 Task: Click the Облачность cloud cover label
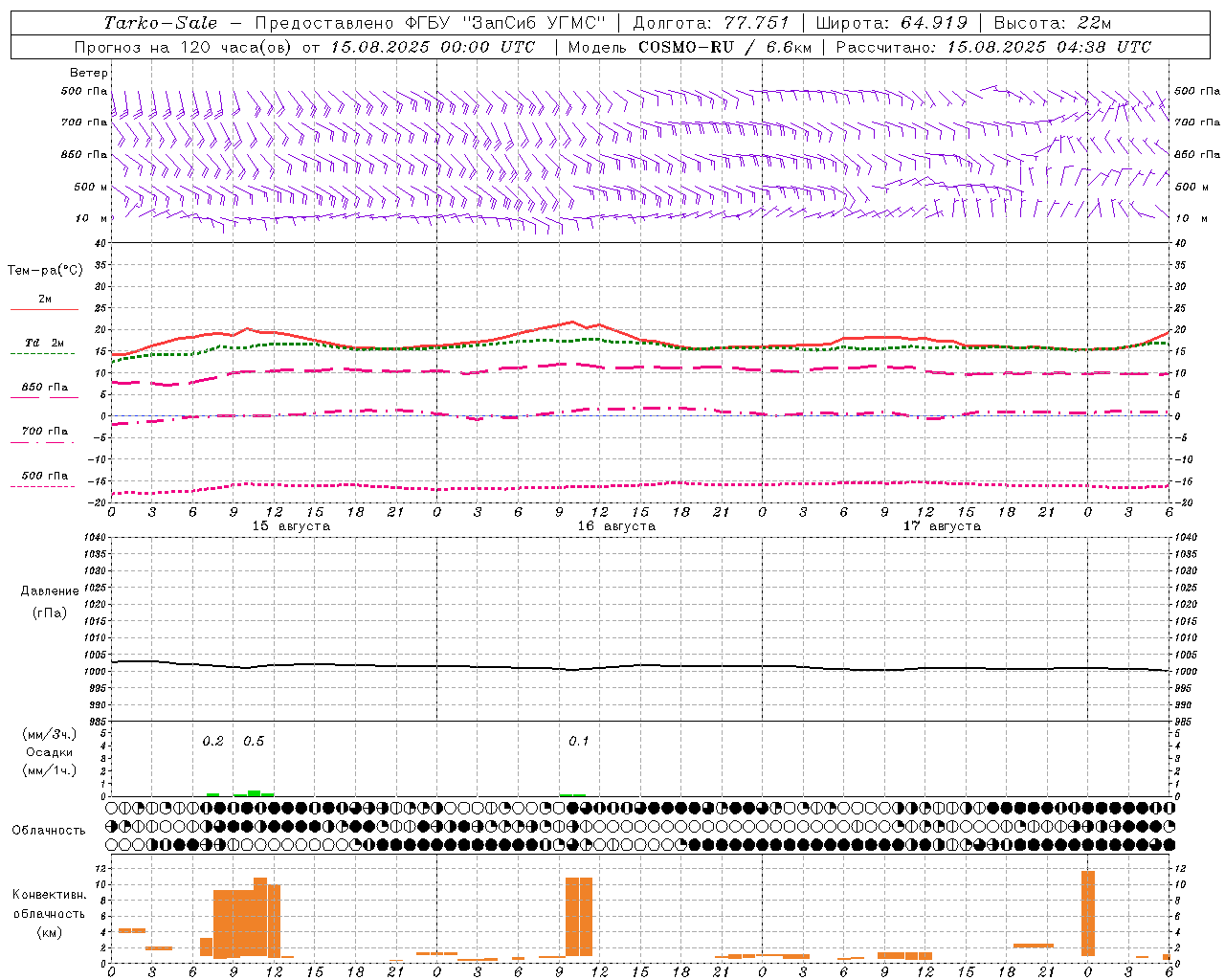[49, 831]
